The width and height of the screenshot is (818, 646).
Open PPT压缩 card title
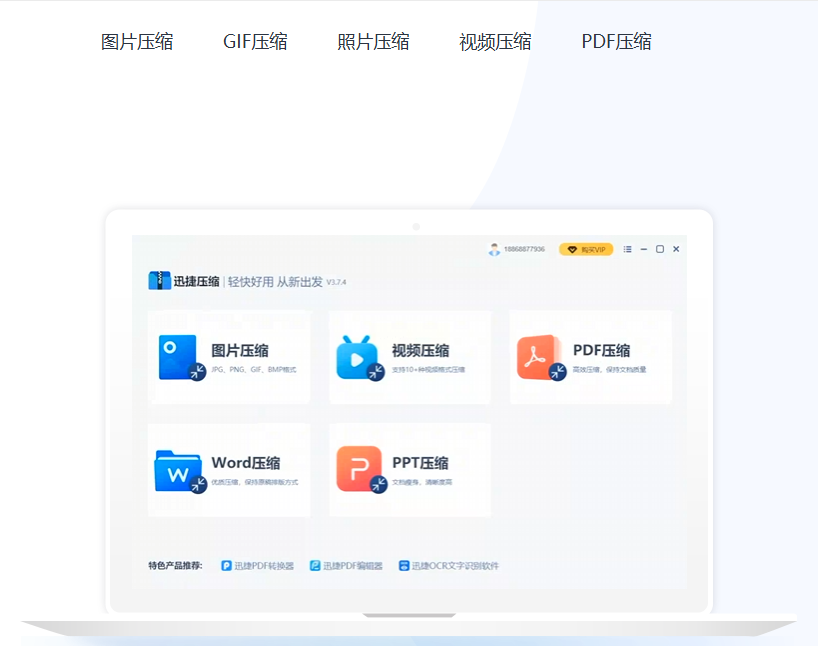point(420,463)
